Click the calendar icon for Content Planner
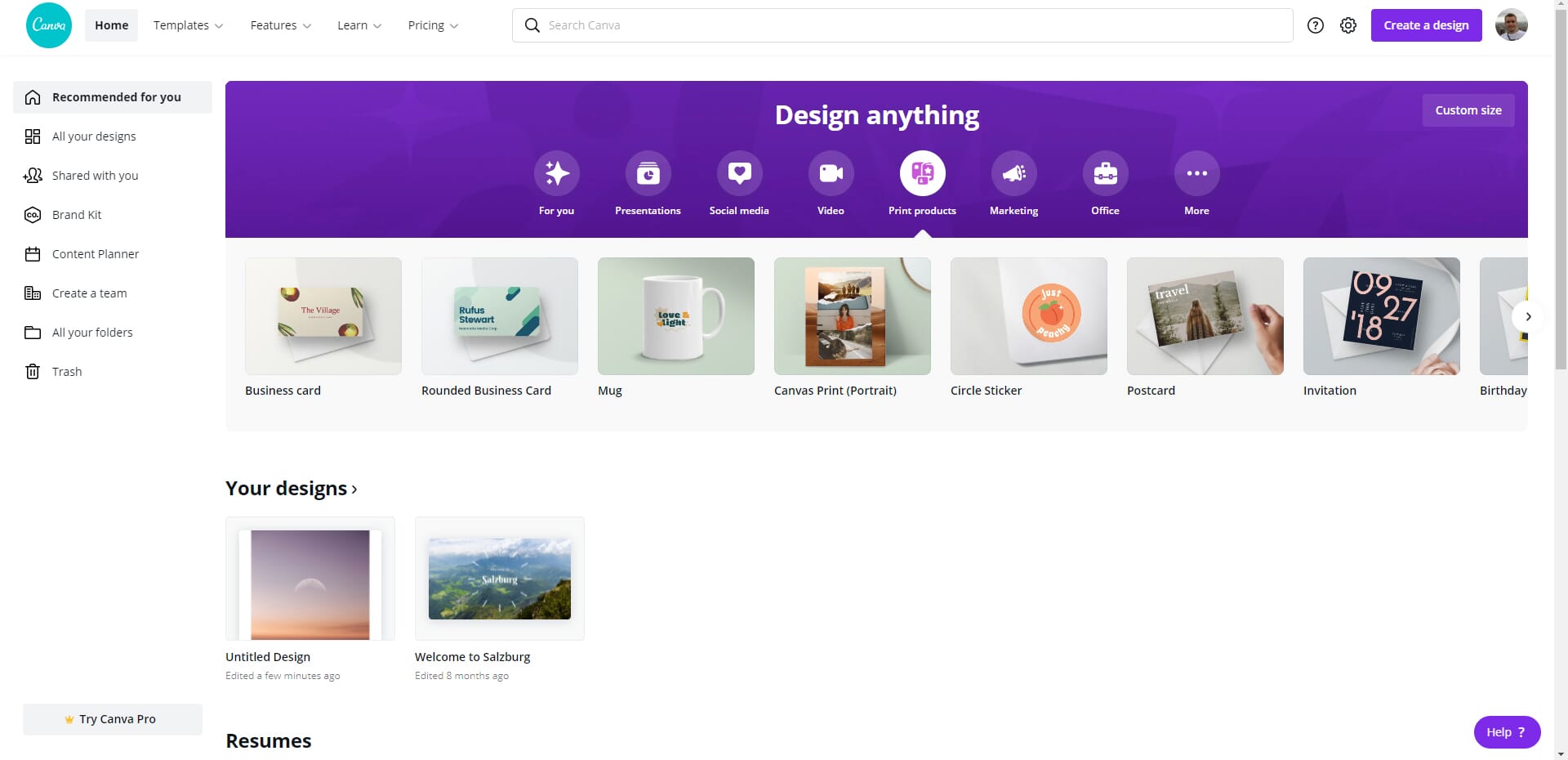The width and height of the screenshot is (1568, 760). tap(33, 254)
